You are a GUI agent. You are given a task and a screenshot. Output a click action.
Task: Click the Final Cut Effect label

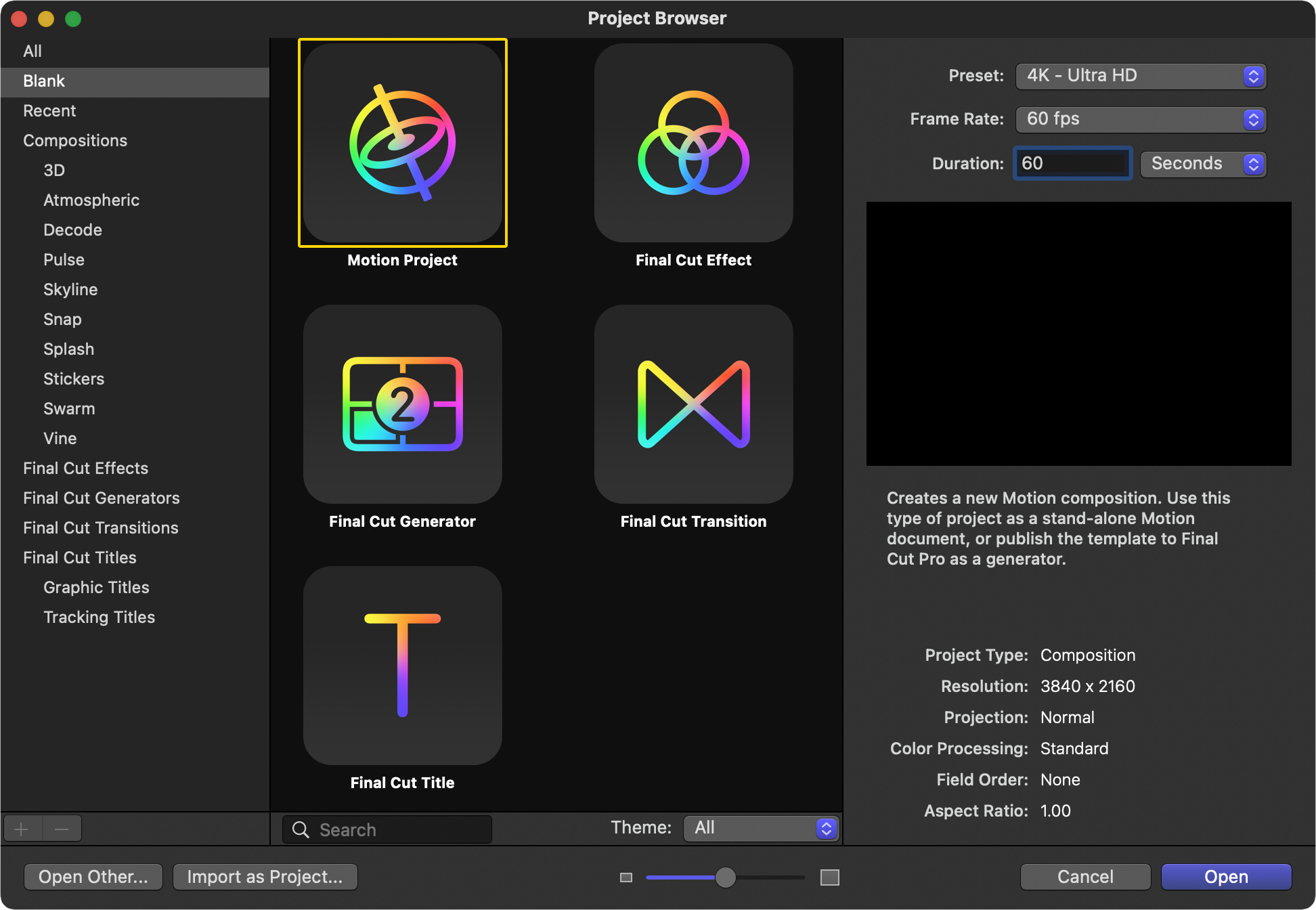694,260
